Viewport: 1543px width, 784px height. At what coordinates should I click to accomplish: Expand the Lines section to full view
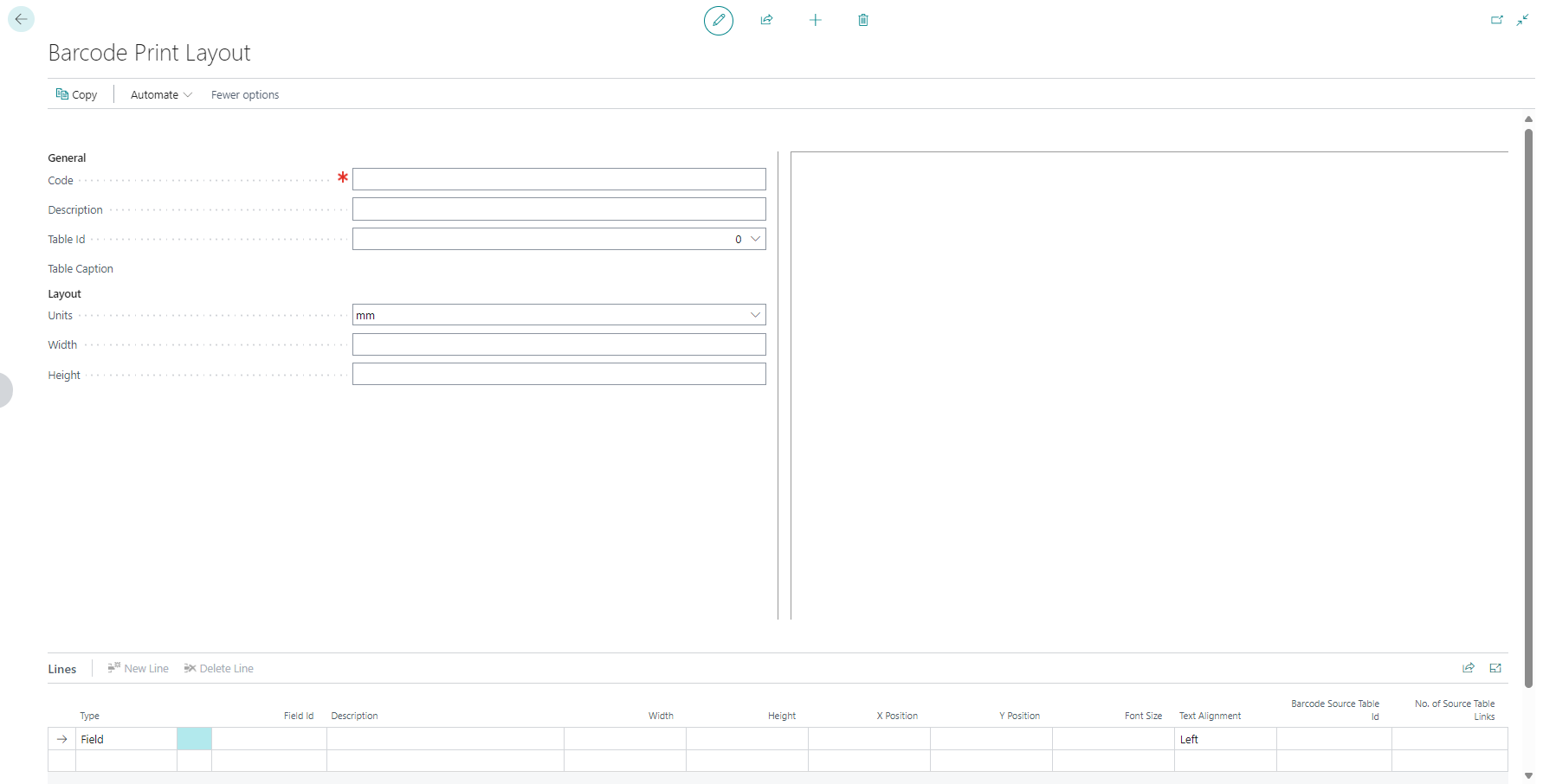tap(1495, 668)
